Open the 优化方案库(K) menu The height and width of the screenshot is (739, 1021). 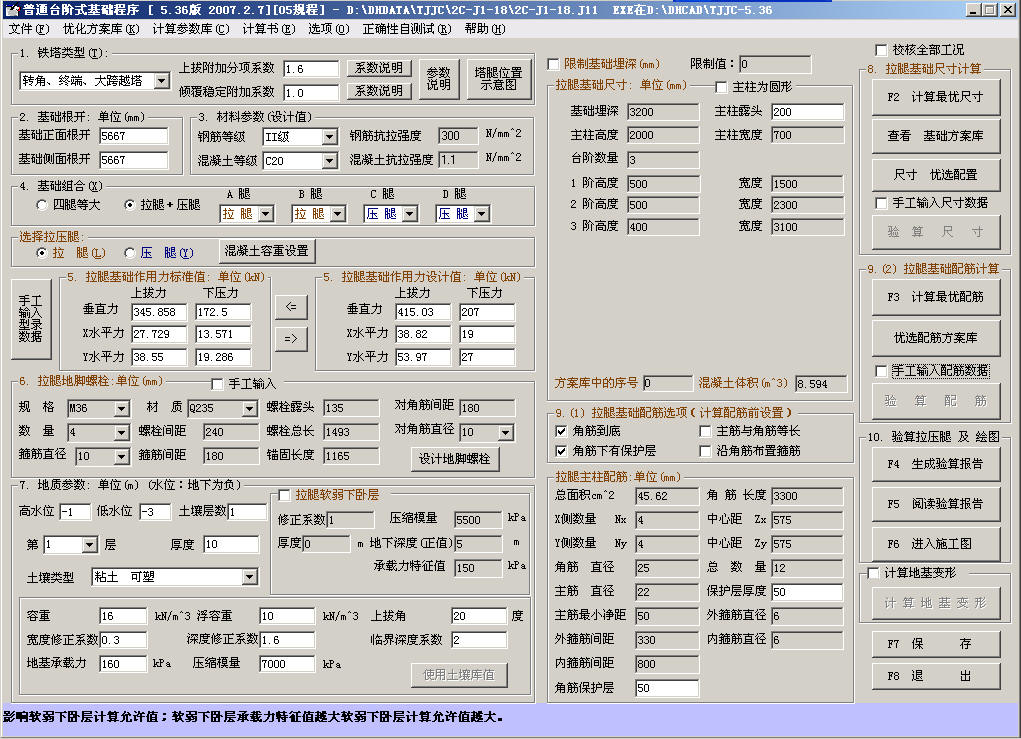(101, 29)
